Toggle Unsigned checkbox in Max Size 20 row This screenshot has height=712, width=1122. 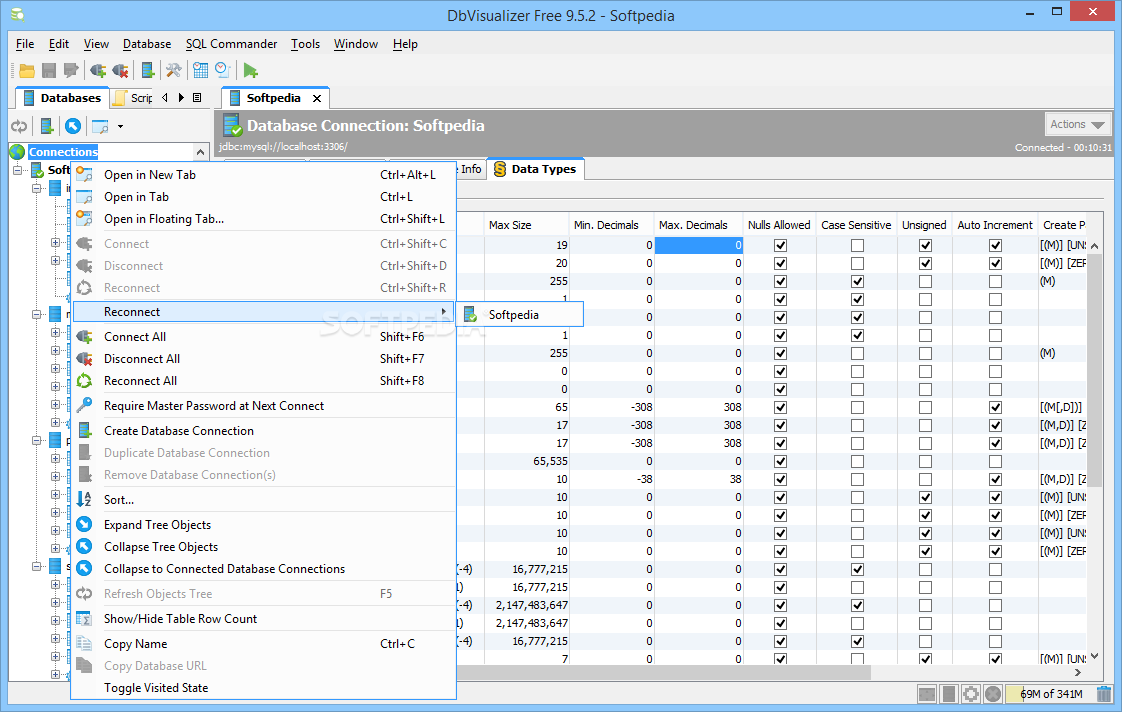tap(925, 263)
